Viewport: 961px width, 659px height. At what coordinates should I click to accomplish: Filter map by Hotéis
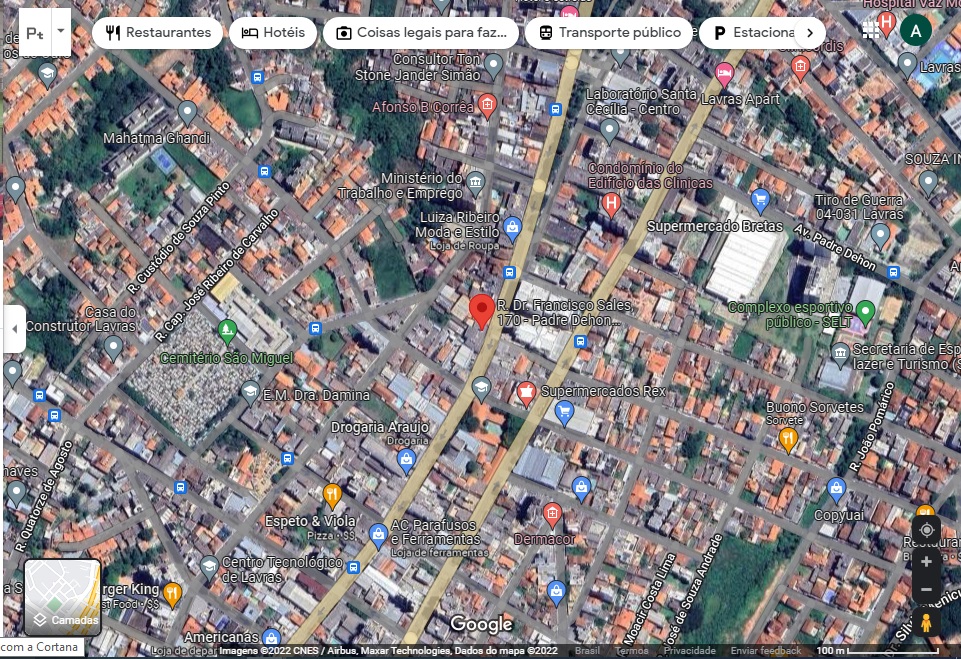point(273,32)
